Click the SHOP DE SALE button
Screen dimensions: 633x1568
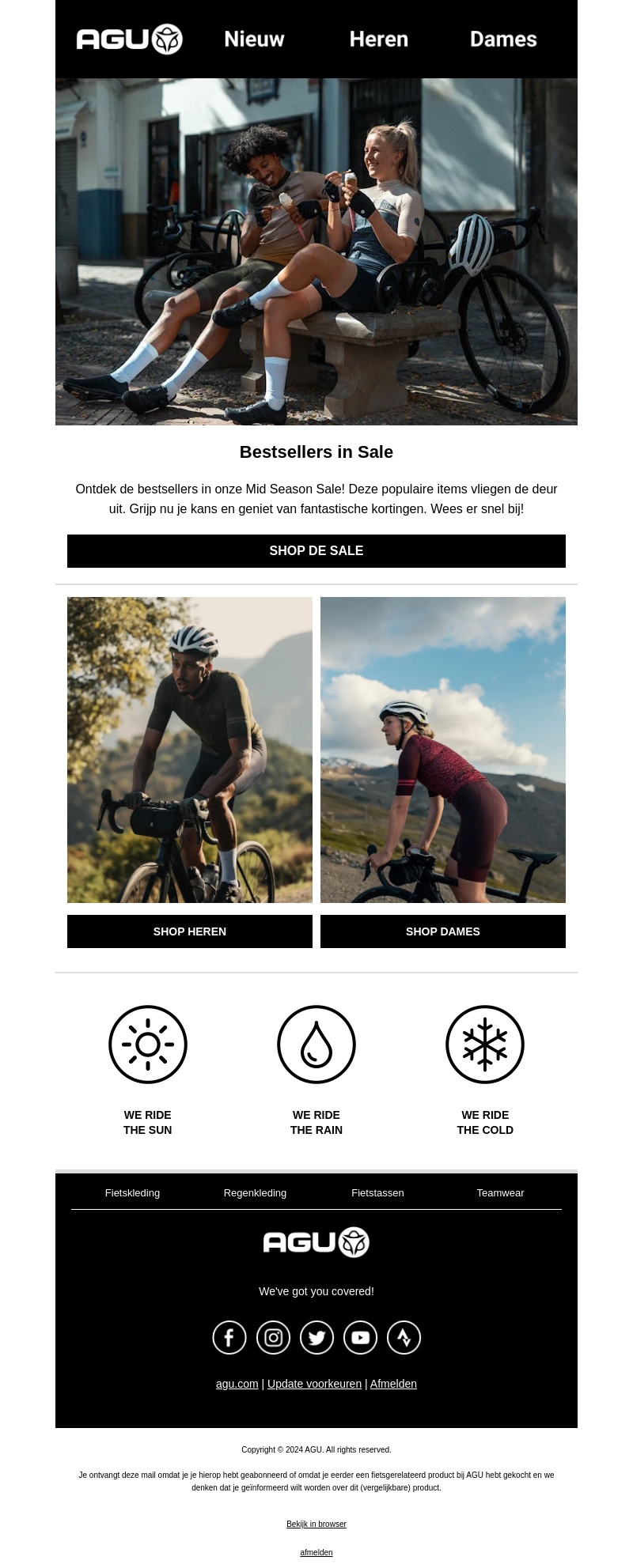click(316, 551)
